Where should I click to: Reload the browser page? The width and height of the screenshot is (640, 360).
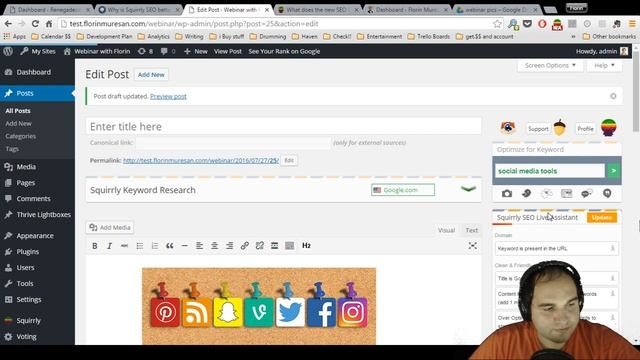(x=35, y=24)
